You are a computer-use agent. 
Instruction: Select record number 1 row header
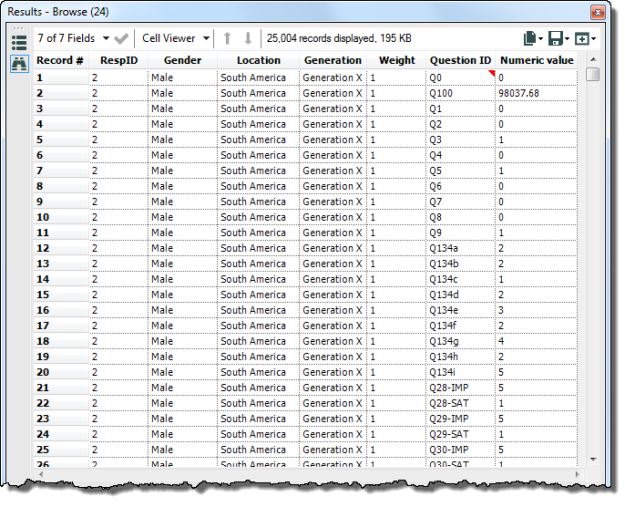tap(61, 78)
